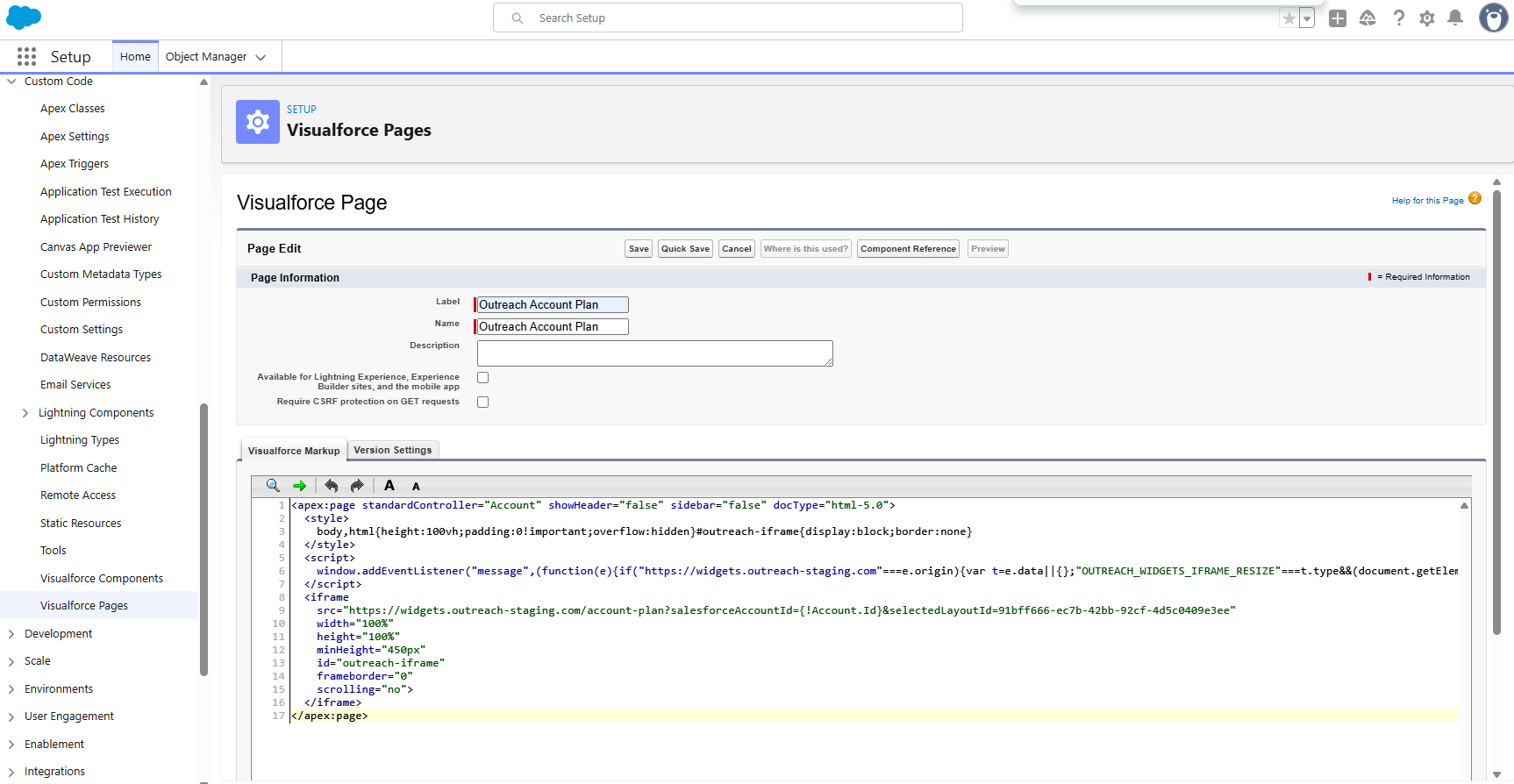Open the Object Manager dropdown chevron
Screen dimensions: 1514x784
(261, 58)
